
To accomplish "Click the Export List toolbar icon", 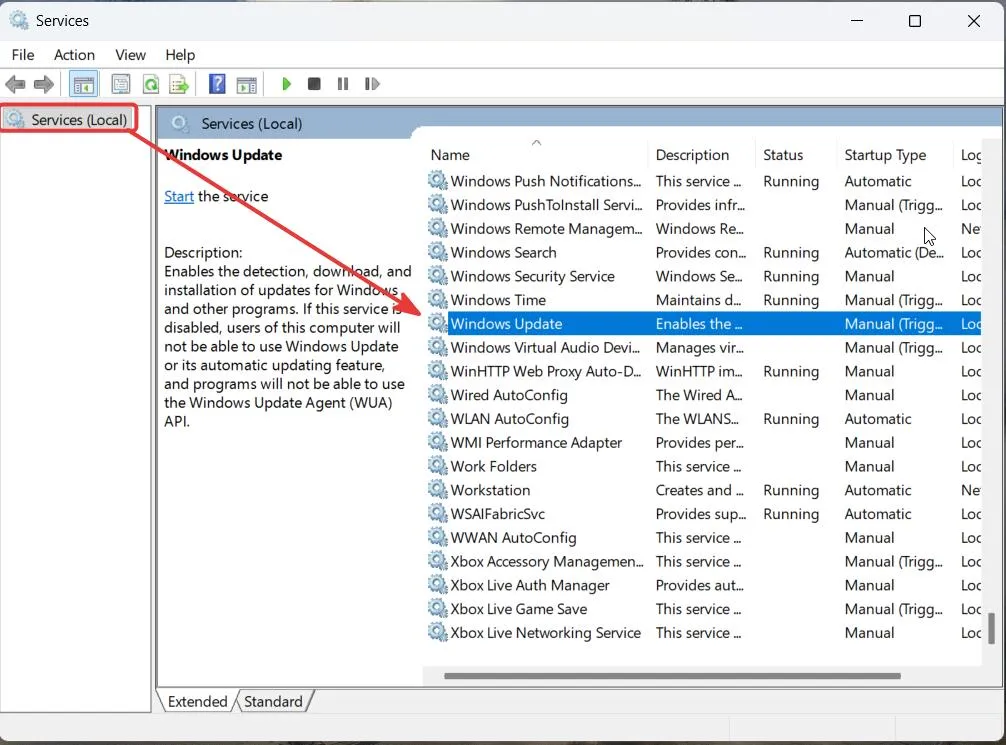I will click(x=179, y=84).
